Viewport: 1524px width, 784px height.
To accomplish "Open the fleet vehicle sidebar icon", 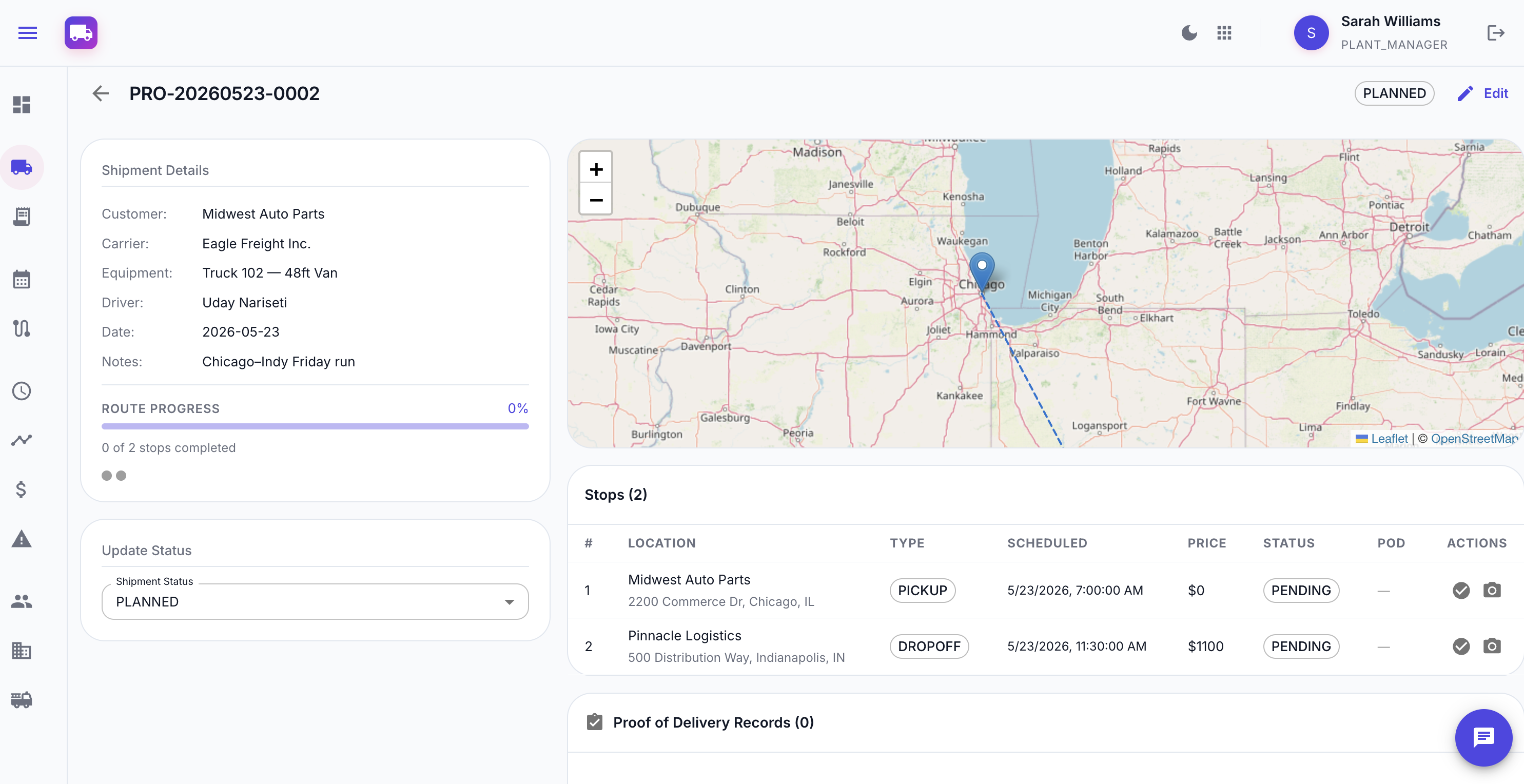I will (x=22, y=700).
